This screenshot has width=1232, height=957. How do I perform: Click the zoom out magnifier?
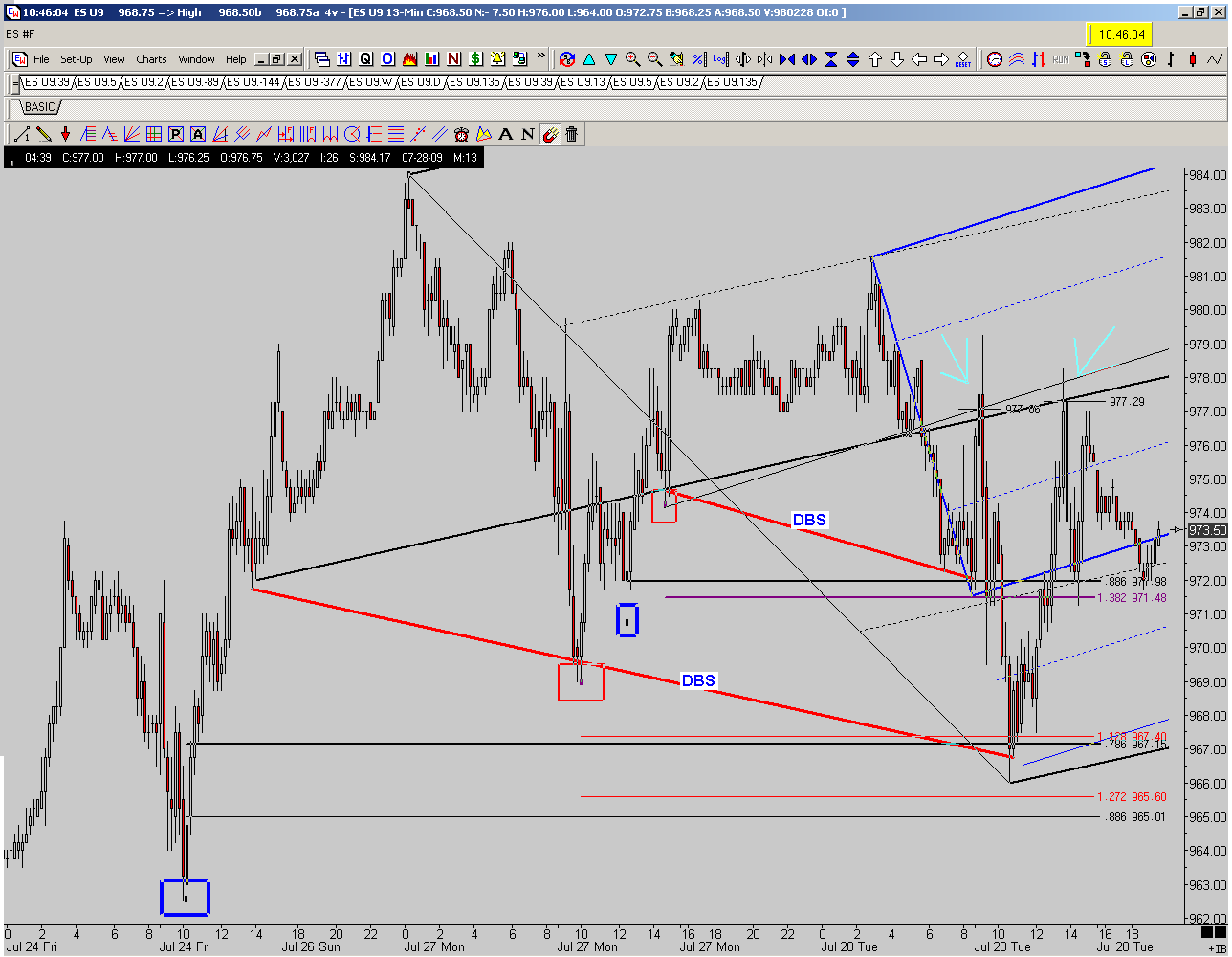tap(654, 59)
